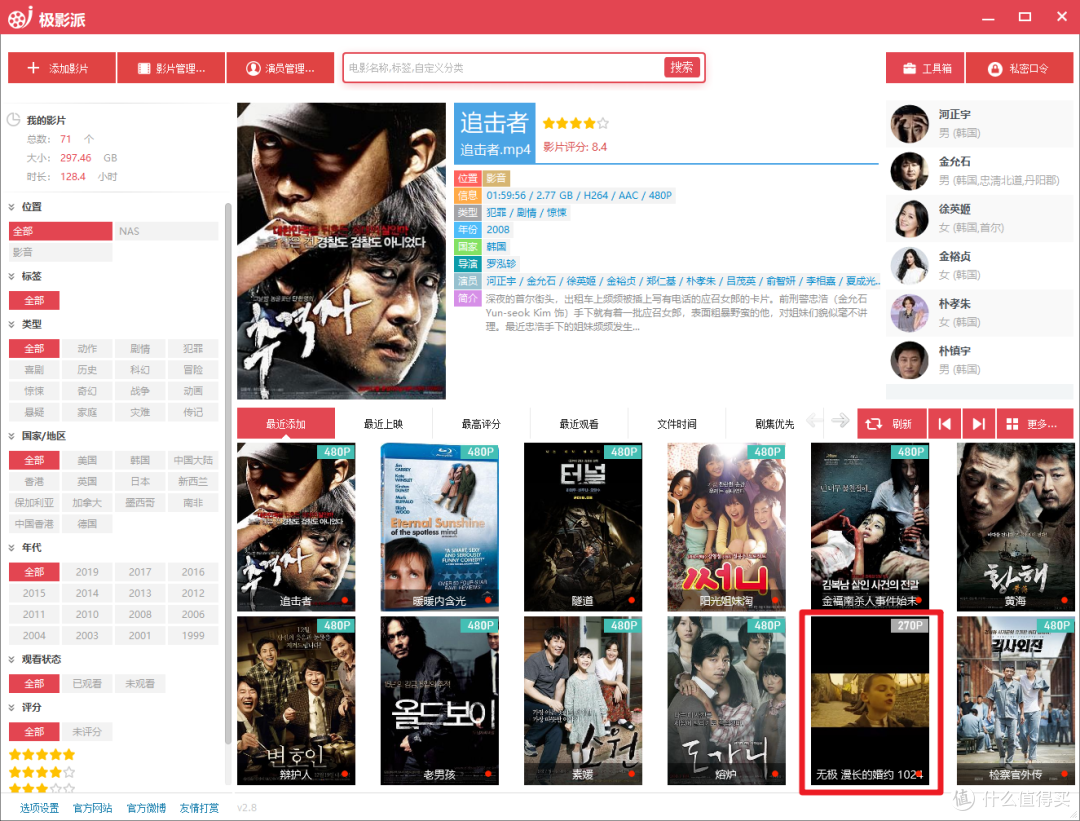Switch to 最近添加 tab
1080x821 pixels.
coord(286,424)
